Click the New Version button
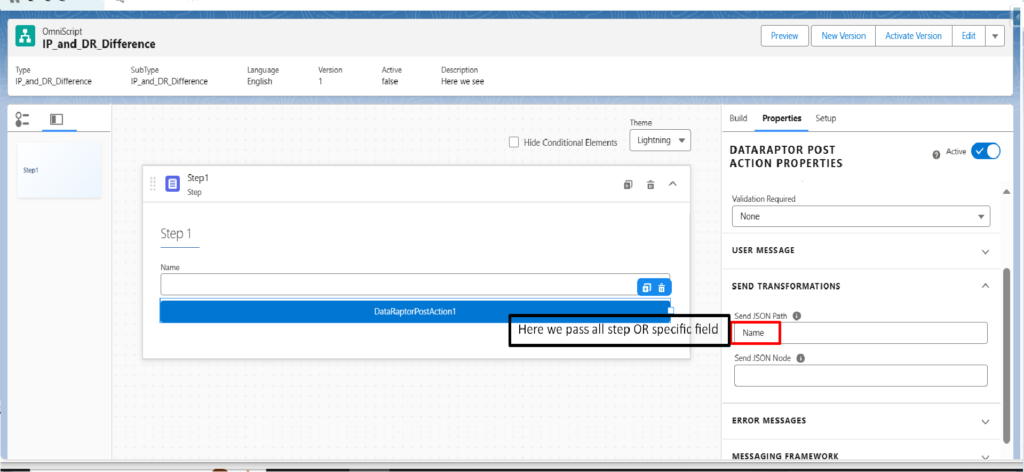The width and height of the screenshot is (1024, 472). click(843, 36)
